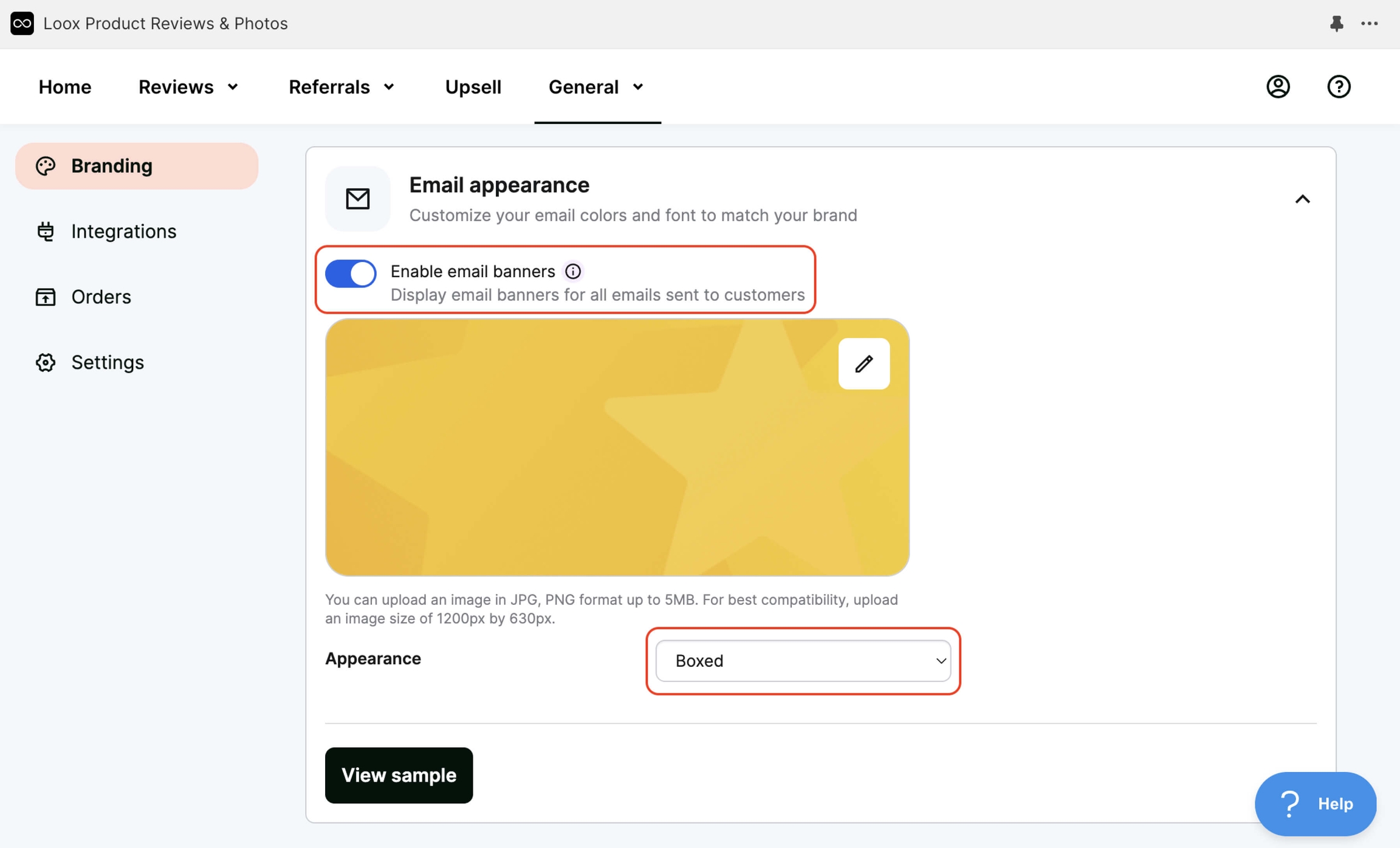Click the info icon next to Enable email banners
The width and height of the screenshot is (1400, 848).
(573, 271)
